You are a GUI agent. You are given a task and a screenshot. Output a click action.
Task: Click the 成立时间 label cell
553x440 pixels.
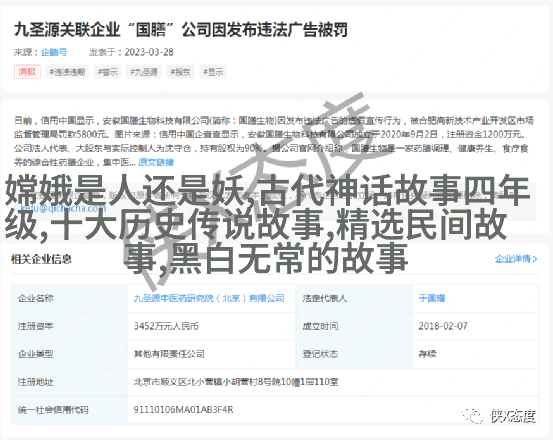point(354,326)
